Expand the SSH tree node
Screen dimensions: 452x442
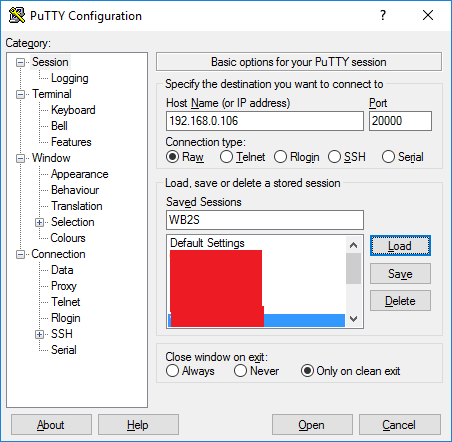tap(40, 334)
